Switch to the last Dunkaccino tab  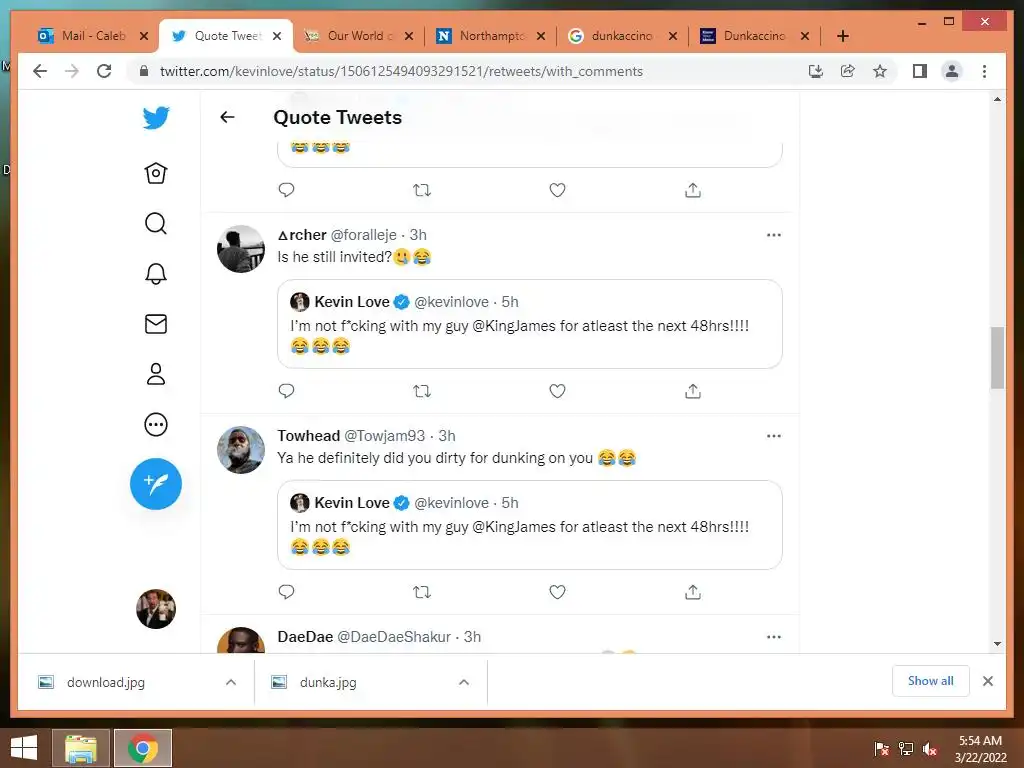click(754, 36)
